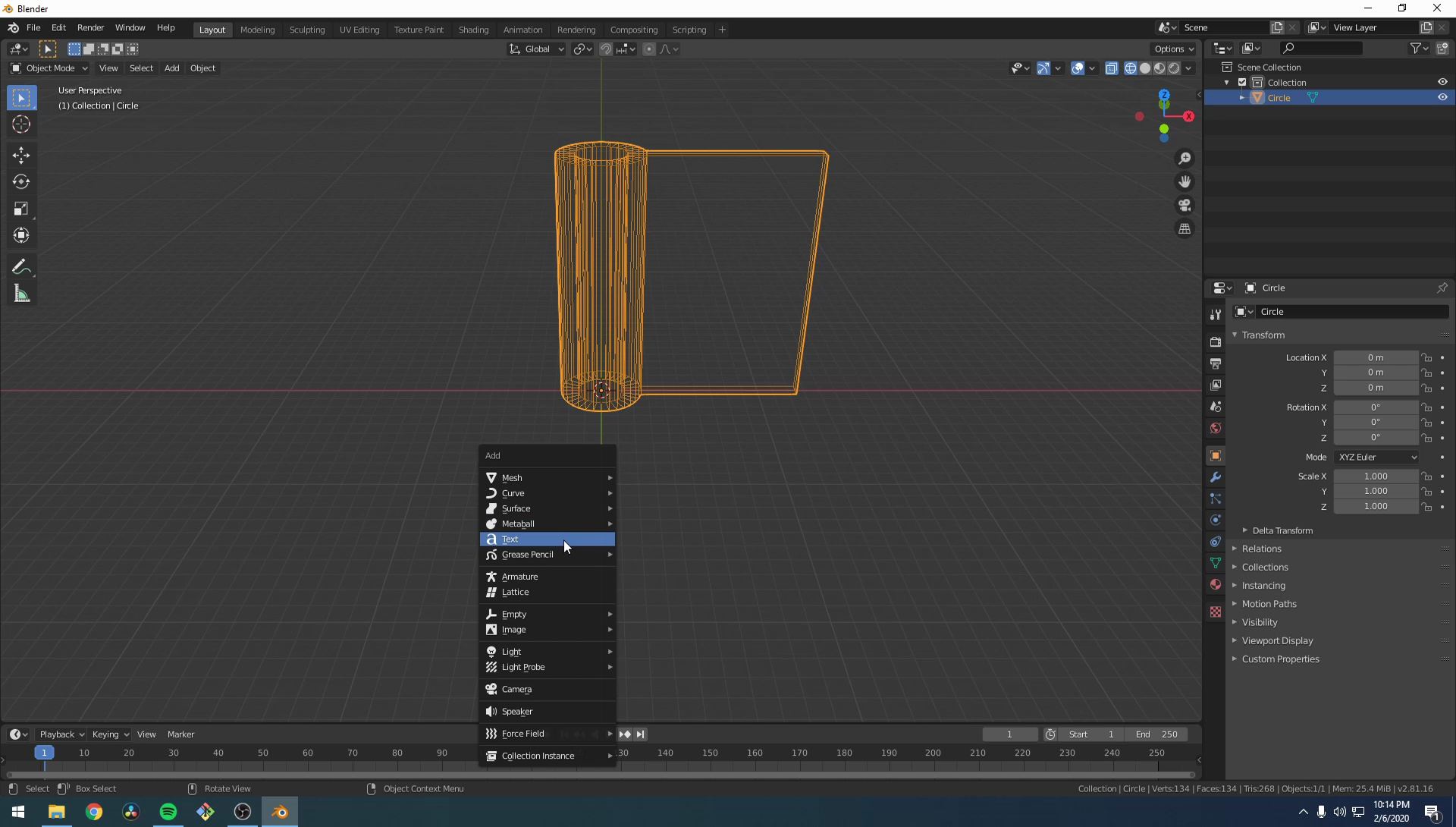Open Active Tool settings tab icon

click(x=1216, y=314)
